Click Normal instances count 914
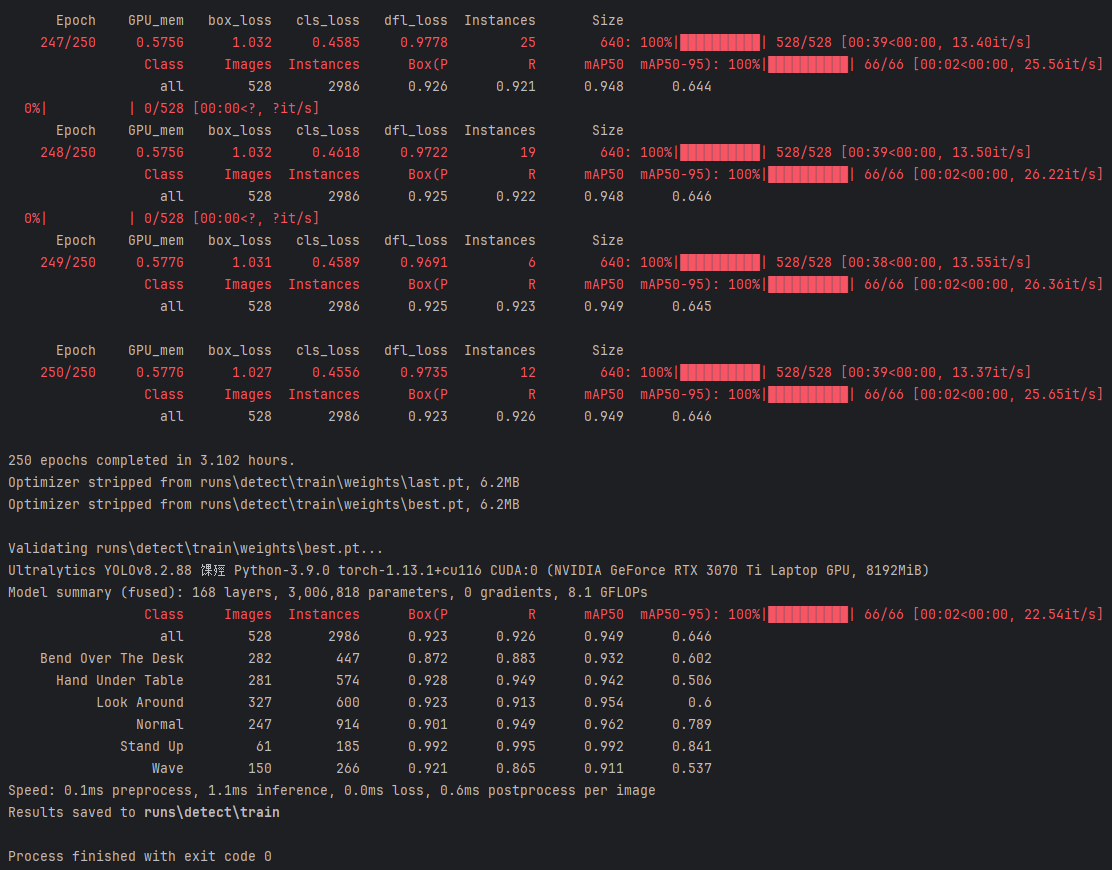 tap(348, 724)
